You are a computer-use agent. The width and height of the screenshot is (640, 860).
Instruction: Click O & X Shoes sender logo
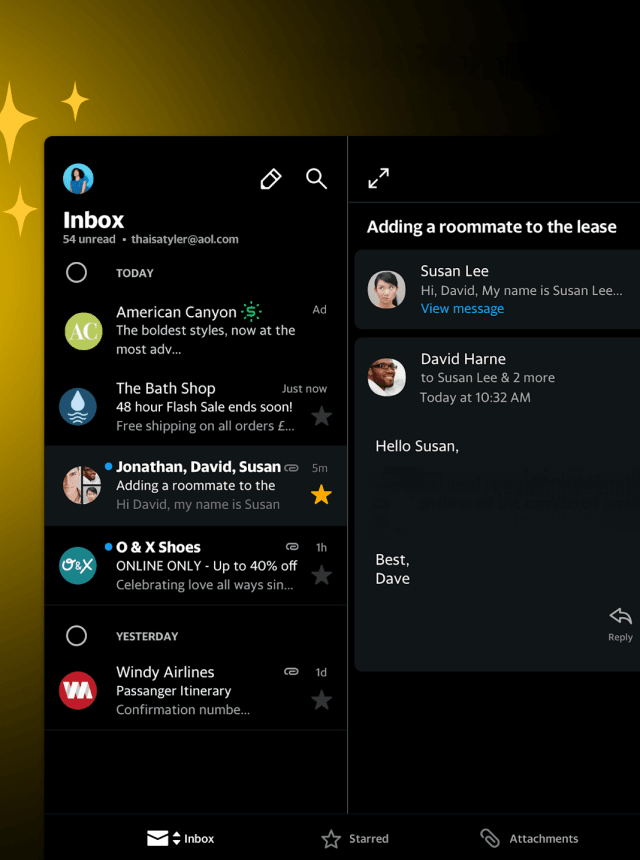coord(78,565)
